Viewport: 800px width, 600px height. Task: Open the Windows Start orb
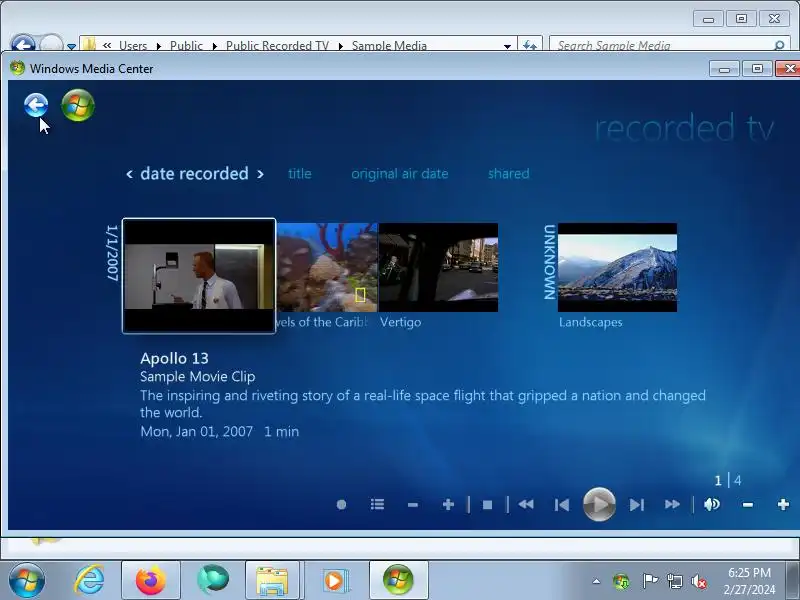coord(26,580)
